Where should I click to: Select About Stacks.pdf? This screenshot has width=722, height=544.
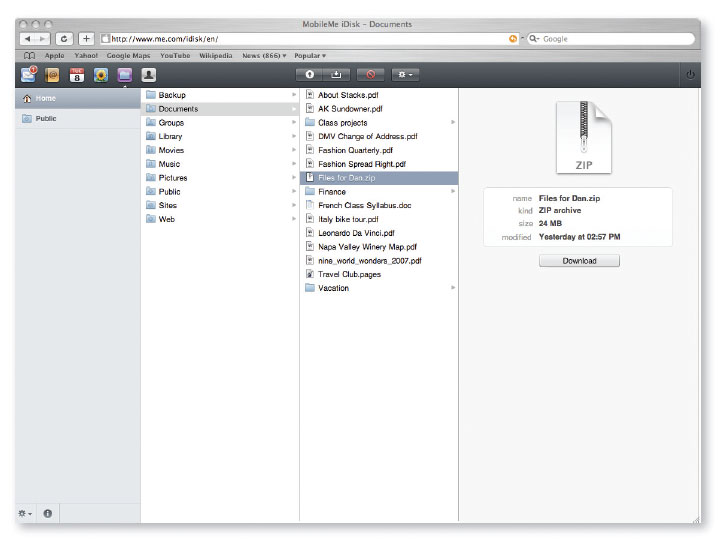(x=379, y=95)
